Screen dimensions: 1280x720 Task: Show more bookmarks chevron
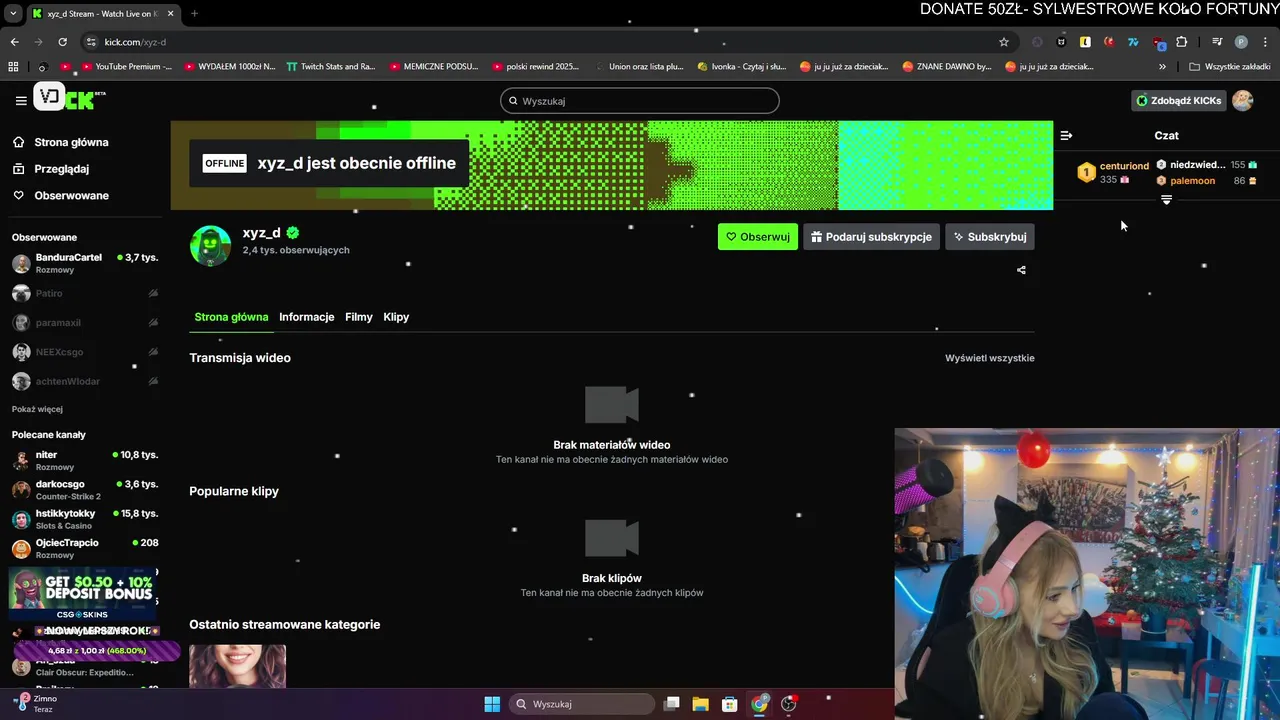click(1162, 67)
